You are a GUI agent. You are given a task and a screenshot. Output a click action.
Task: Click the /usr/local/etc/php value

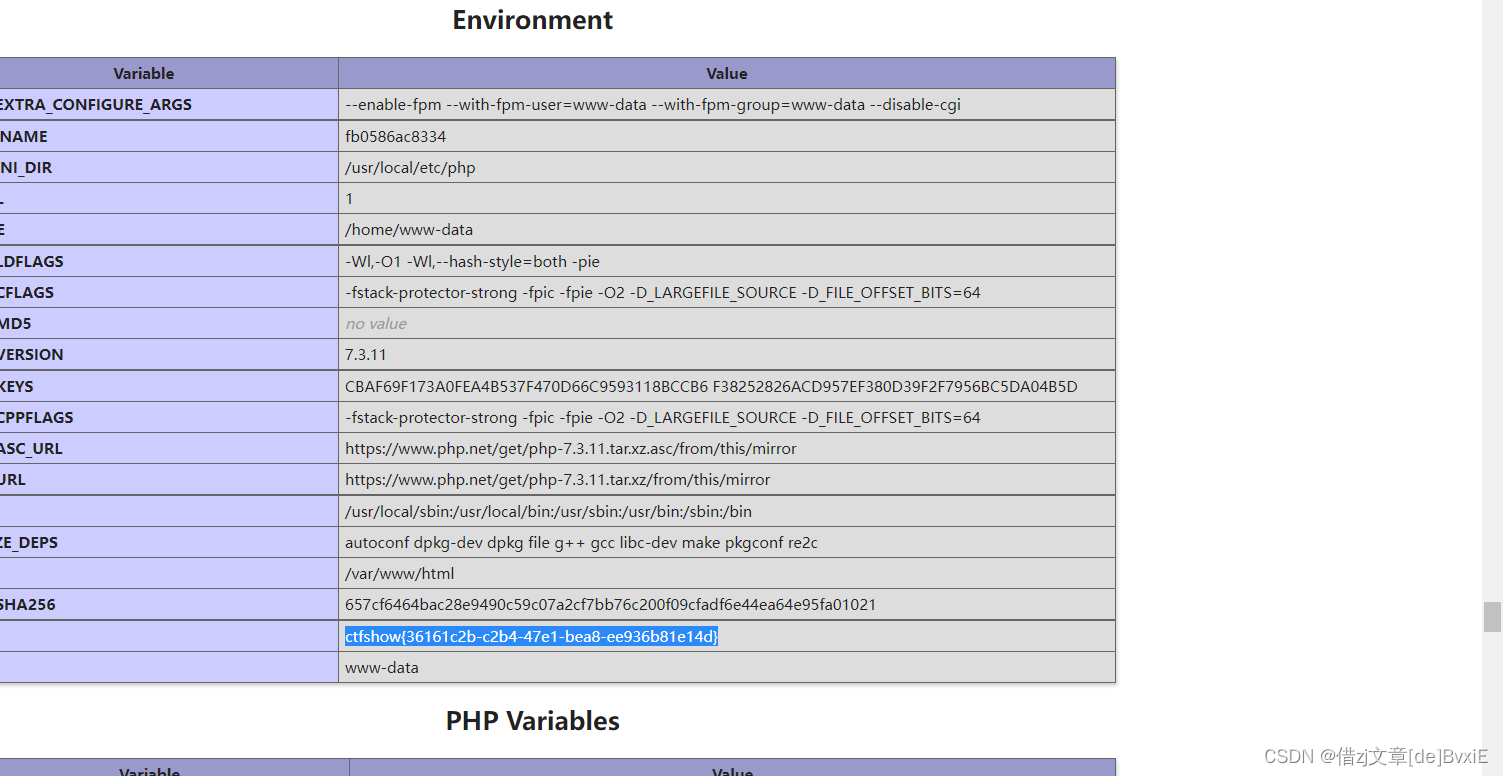(x=410, y=167)
